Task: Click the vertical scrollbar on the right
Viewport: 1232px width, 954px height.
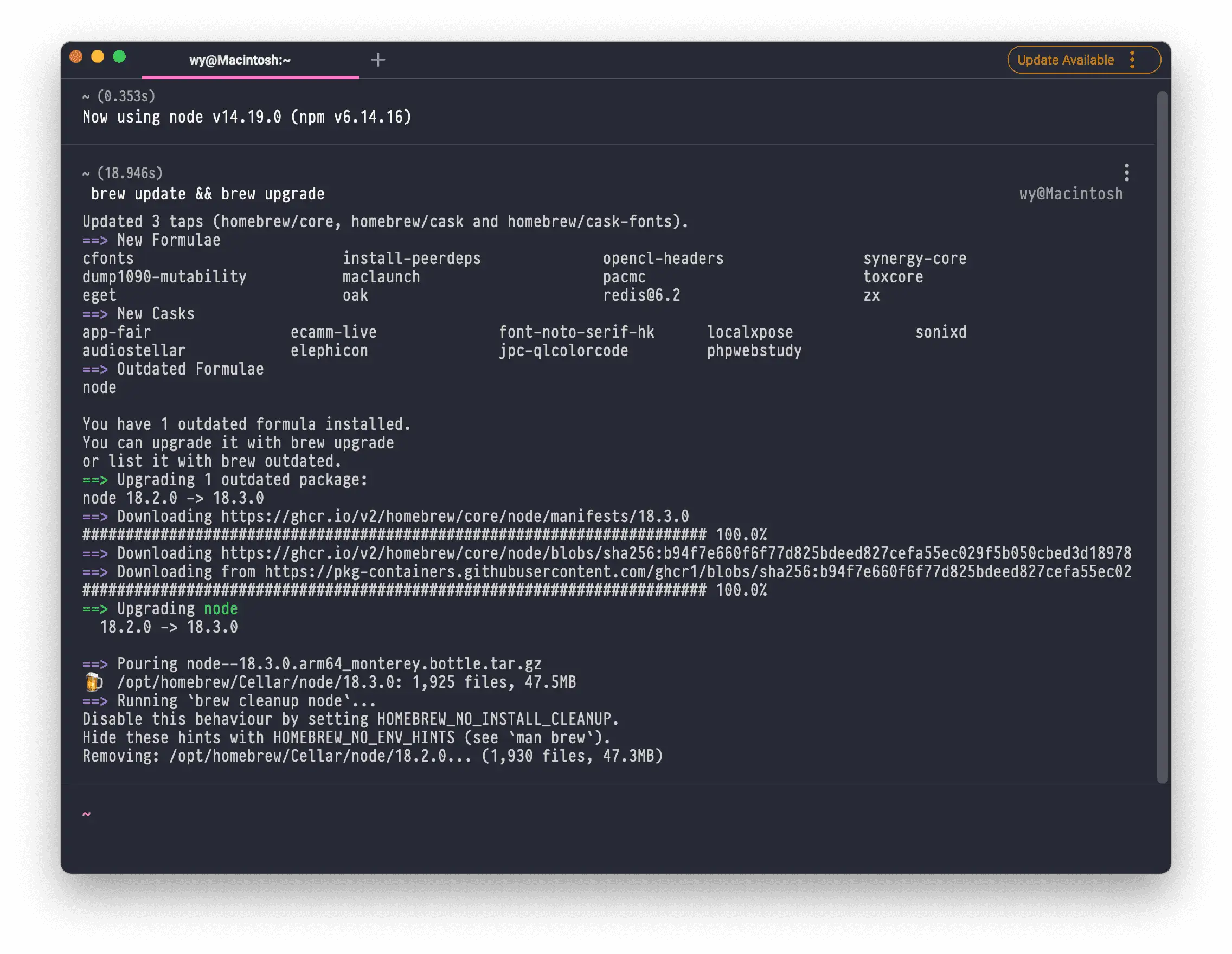Action: click(x=1162, y=437)
